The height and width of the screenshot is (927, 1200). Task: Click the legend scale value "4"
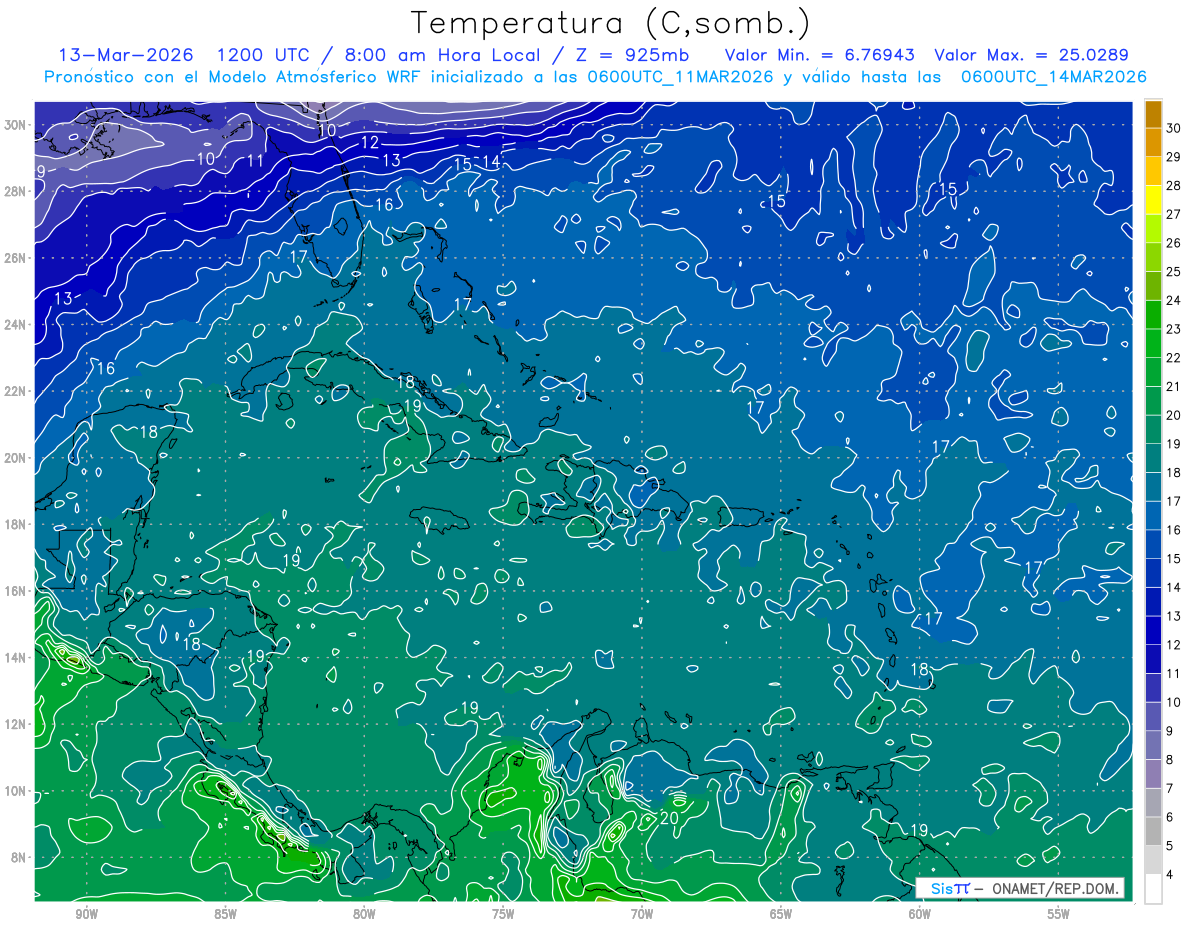point(1169,875)
